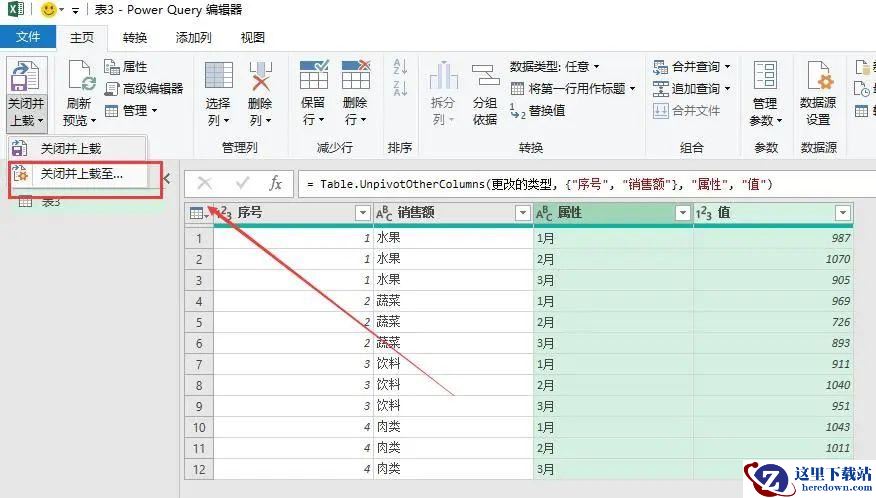The width and height of the screenshot is (876, 498).
Task: Click the cell containing 1043
Action: (773, 427)
